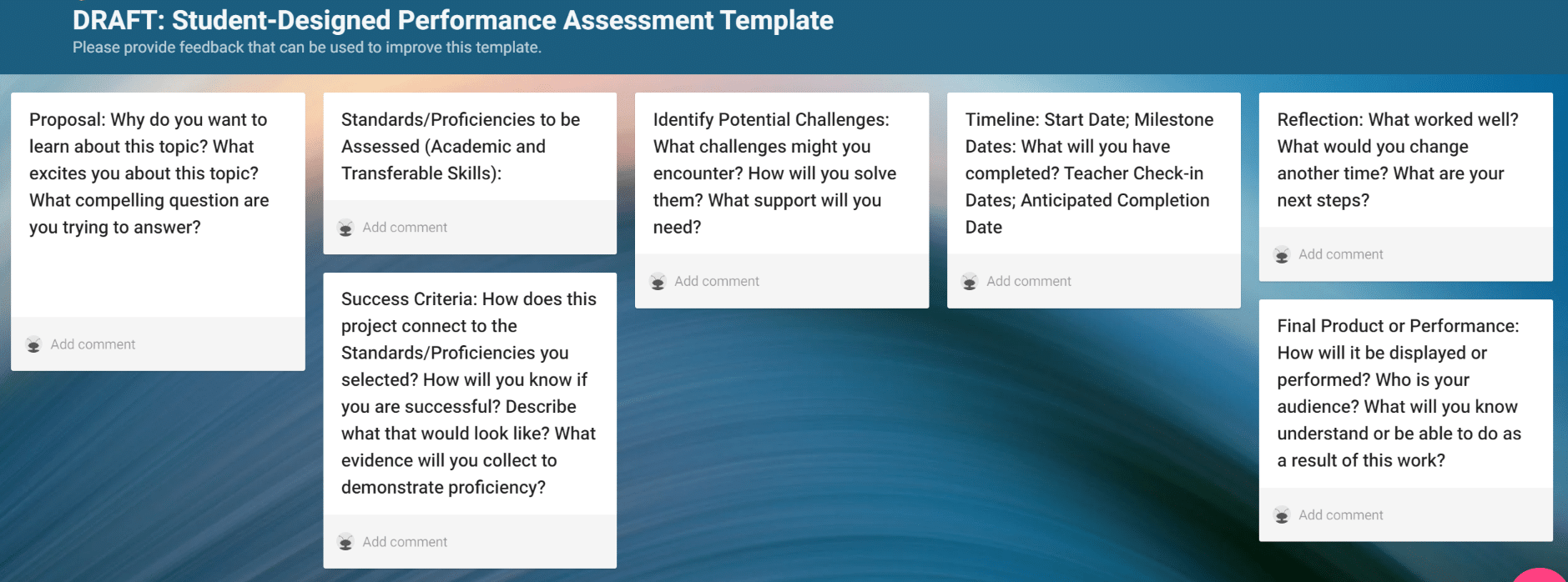Add comment on the Timeline card

point(1029,282)
